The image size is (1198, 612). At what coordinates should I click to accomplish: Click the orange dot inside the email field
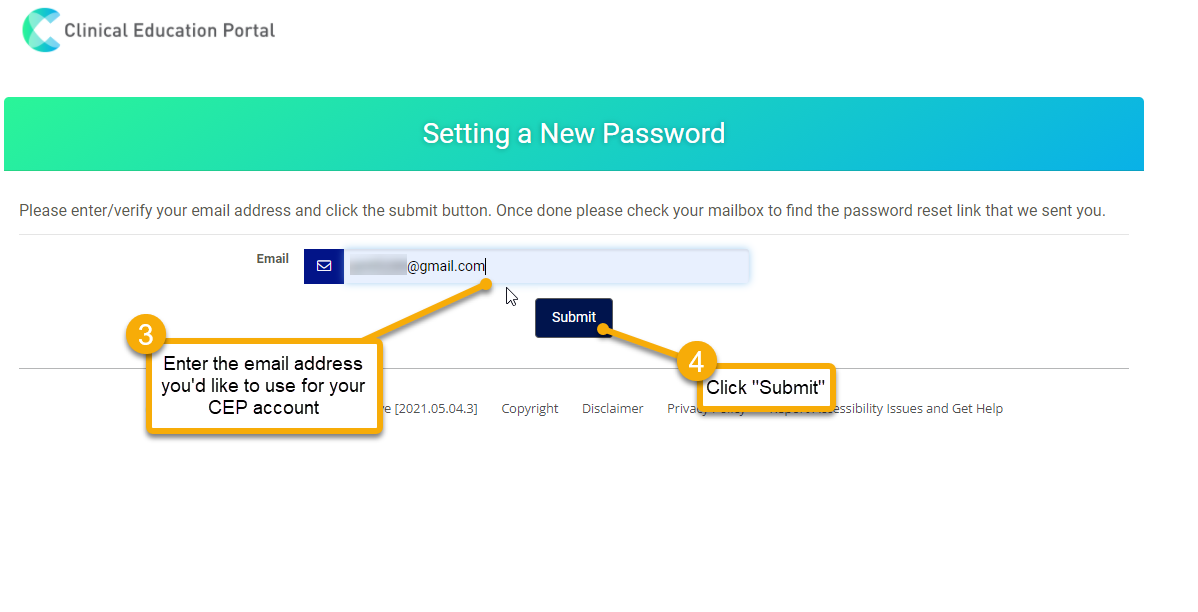point(486,285)
